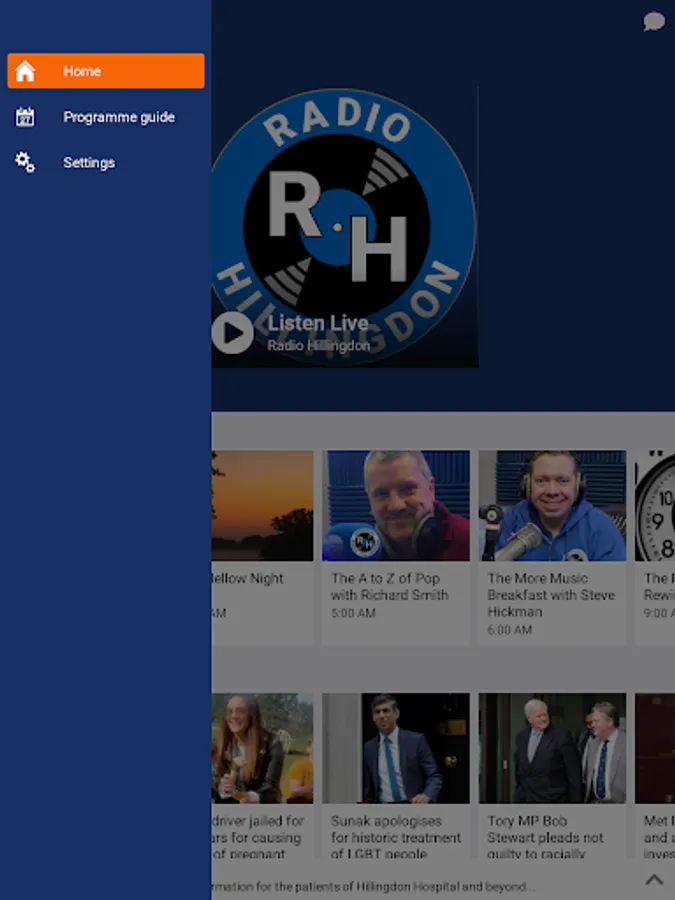Click the 'Radio Hillingdon' subtitle text
Screen dimensions: 675x900
point(319,346)
